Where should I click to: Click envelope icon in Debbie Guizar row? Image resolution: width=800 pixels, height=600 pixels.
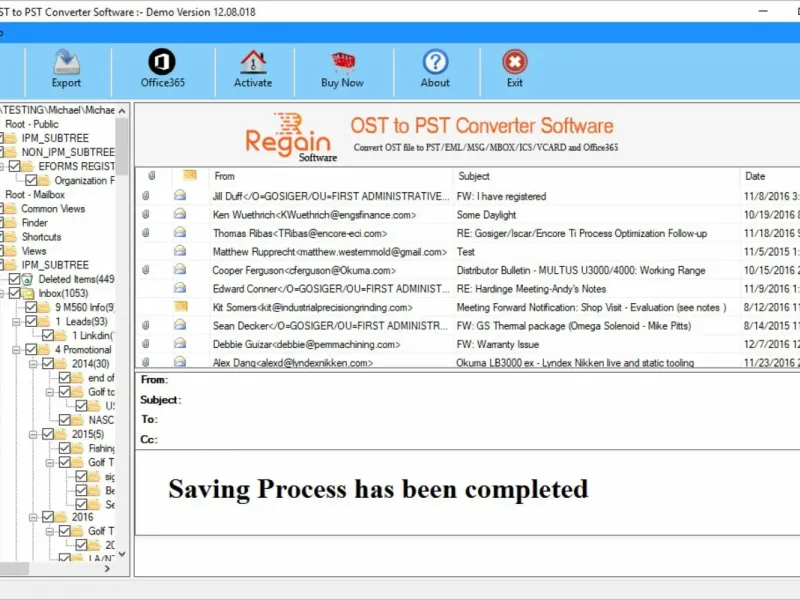pos(180,343)
